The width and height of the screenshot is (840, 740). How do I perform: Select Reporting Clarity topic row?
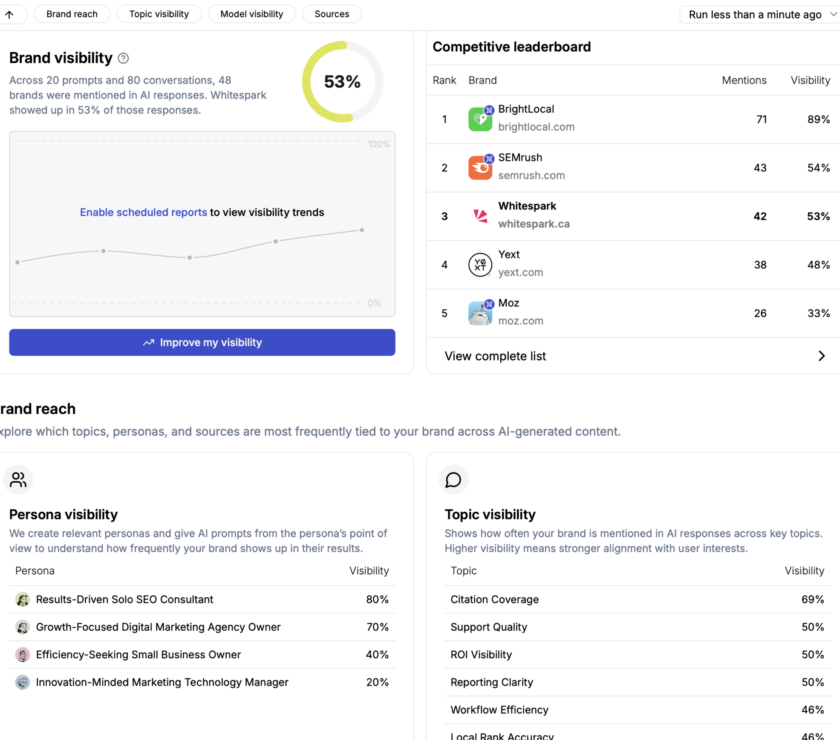[x=637, y=682]
